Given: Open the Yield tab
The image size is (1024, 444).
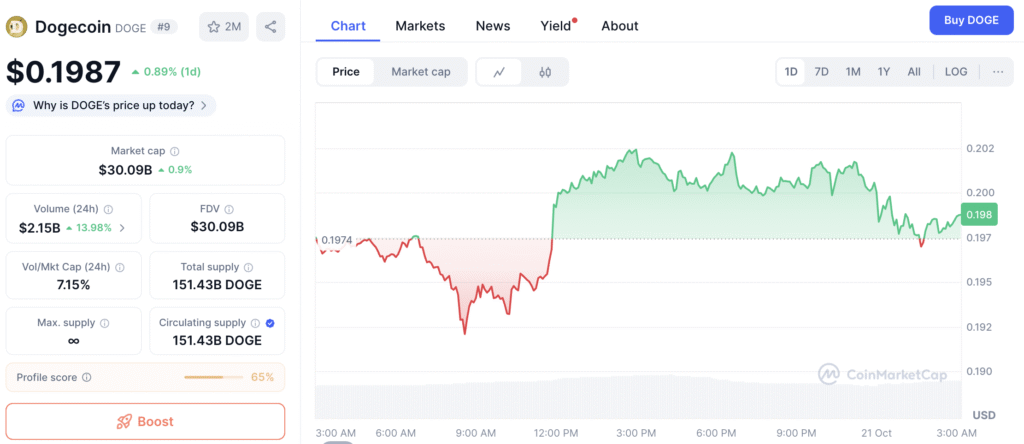Looking at the screenshot, I should (x=555, y=26).
